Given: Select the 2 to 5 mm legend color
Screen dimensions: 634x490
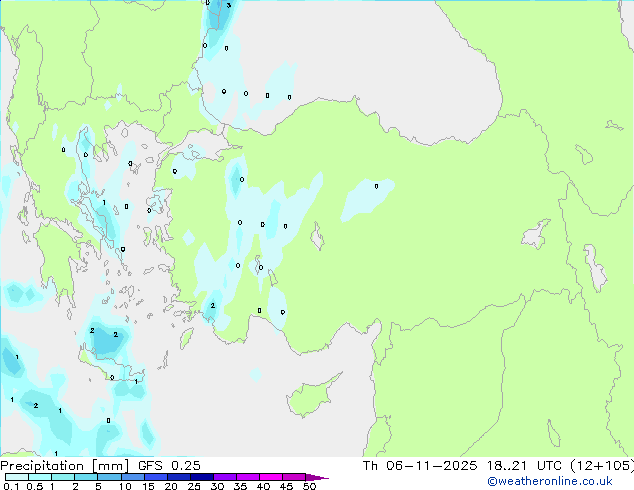Looking at the screenshot, I should (86, 477).
